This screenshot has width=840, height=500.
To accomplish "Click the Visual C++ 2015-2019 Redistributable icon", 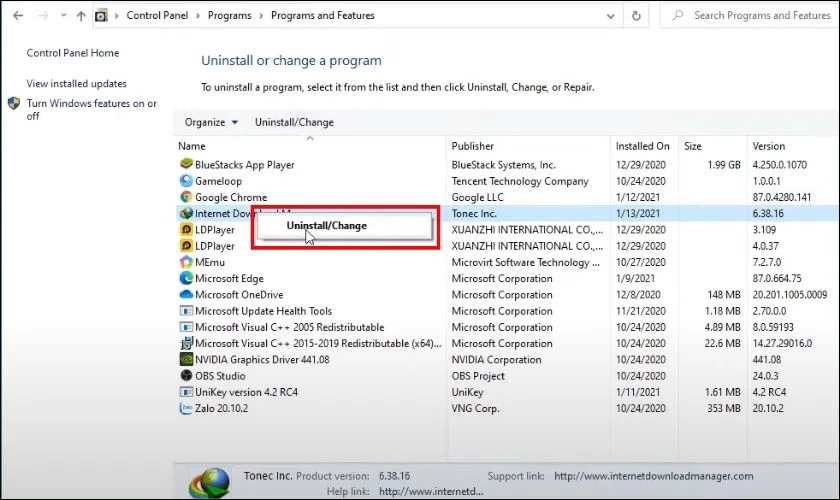I will click(186, 343).
